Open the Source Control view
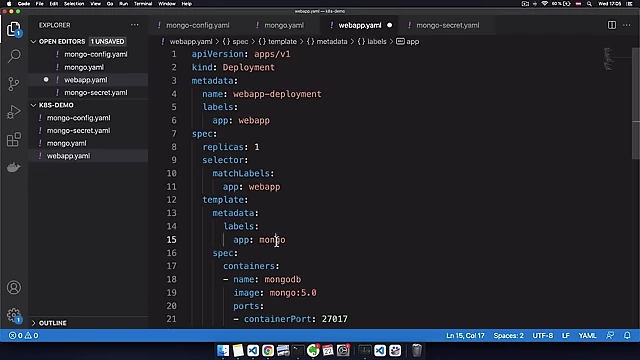 point(13,84)
